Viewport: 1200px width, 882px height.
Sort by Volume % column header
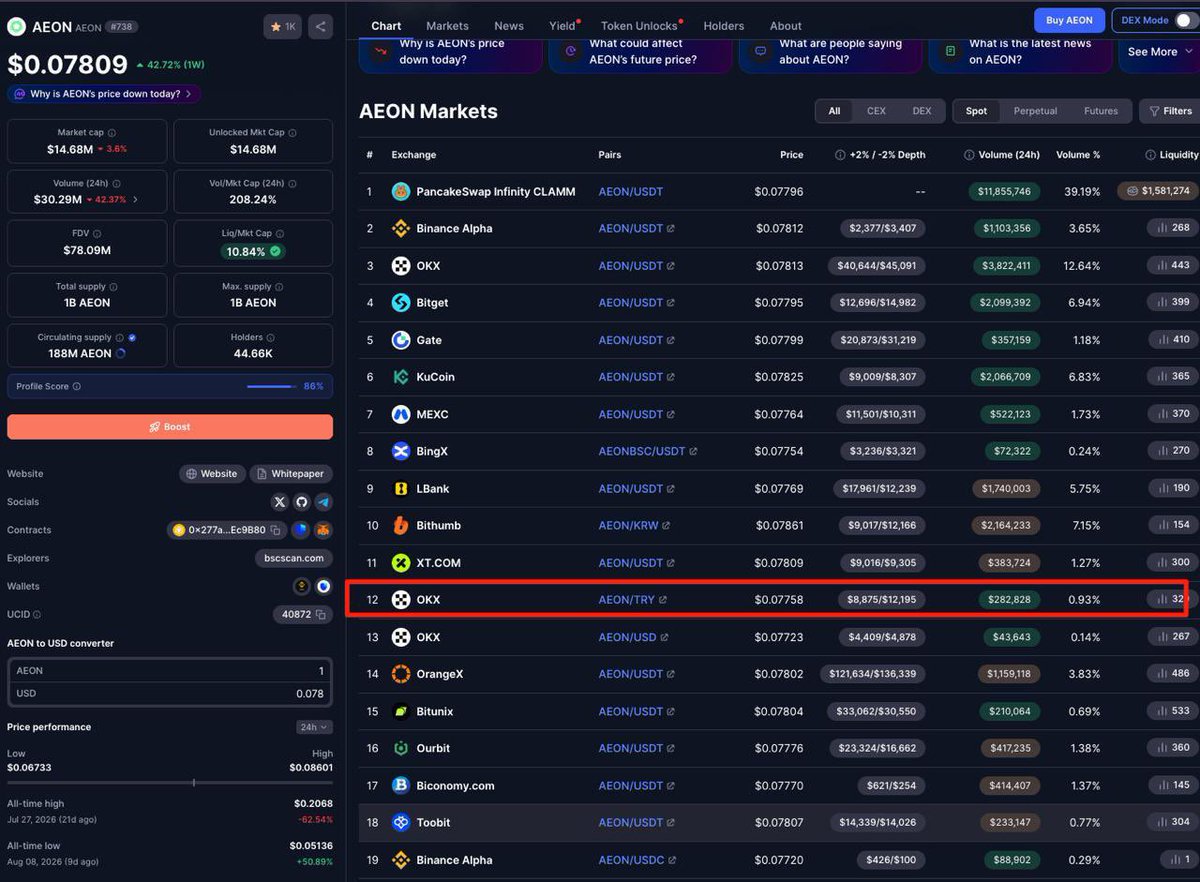click(1078, 155)
